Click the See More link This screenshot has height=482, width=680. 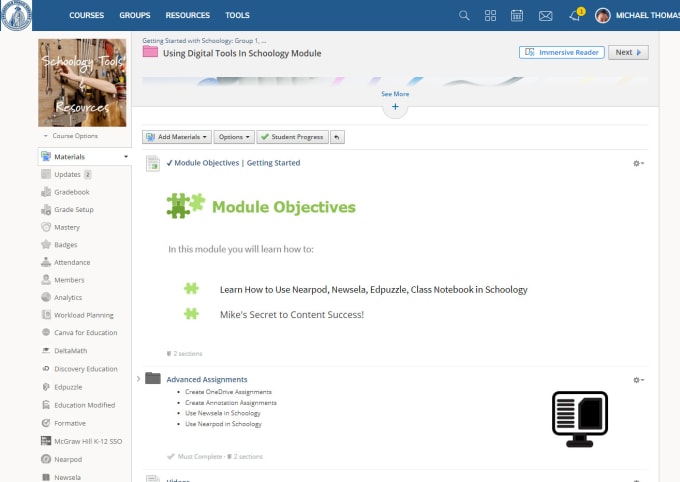tap(395, 94)
